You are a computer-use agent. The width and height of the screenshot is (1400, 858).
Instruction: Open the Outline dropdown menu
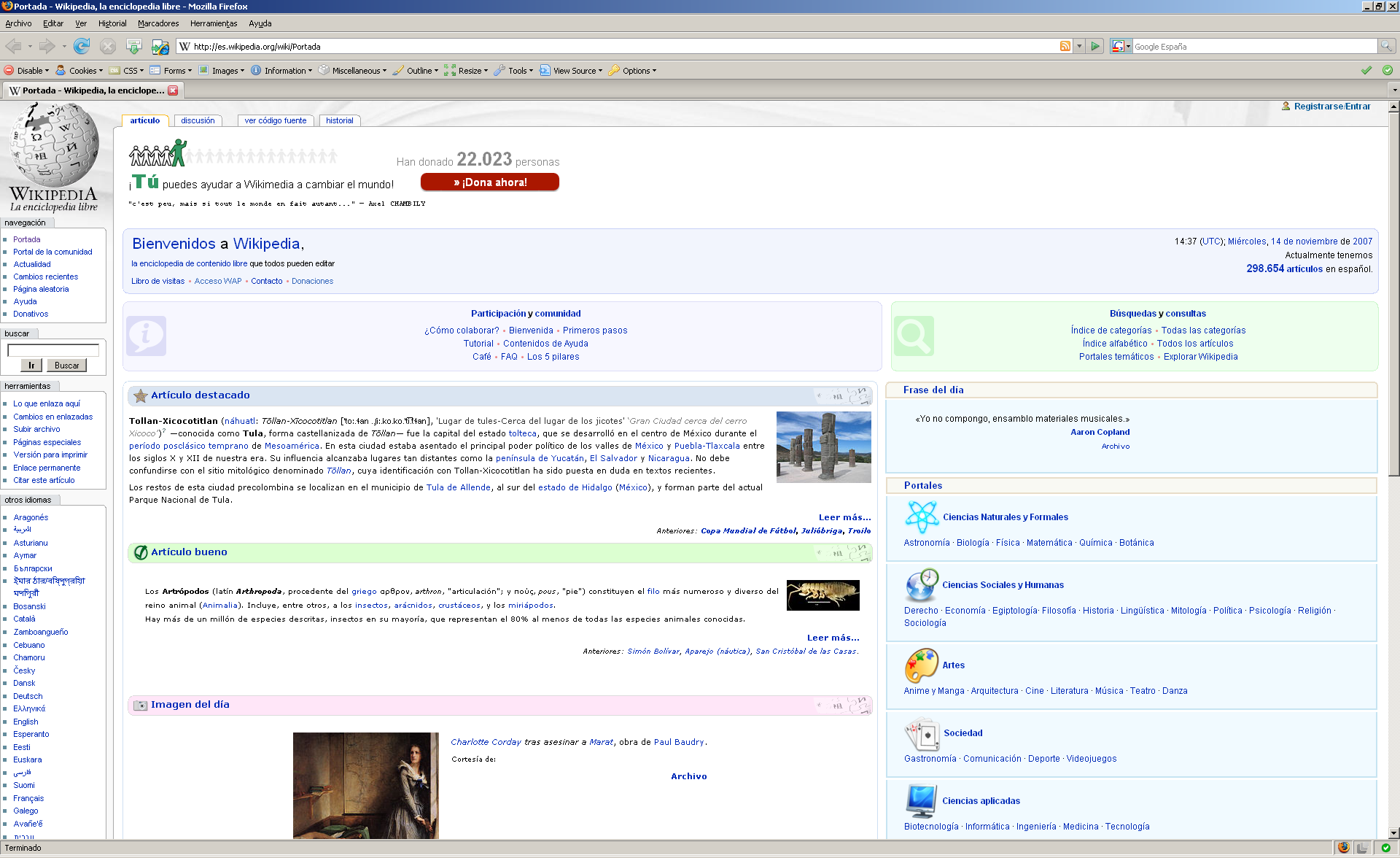click(x=416, y=71)
